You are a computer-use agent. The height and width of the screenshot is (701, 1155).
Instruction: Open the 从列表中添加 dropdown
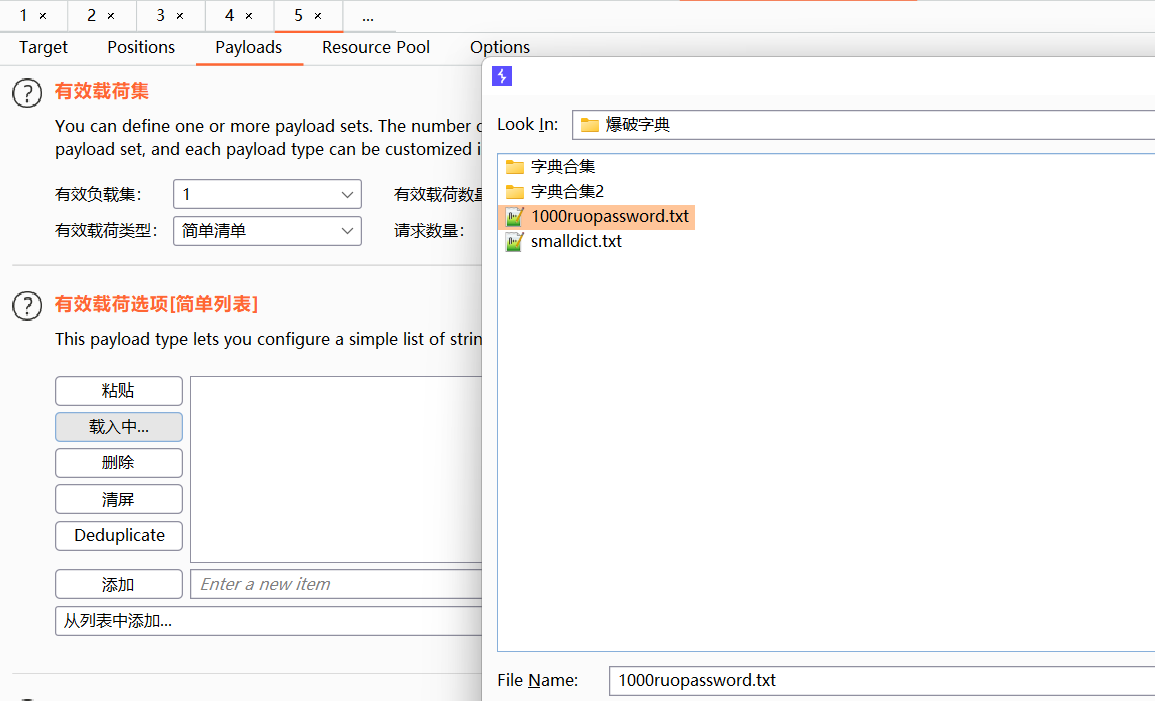[x=269, y=621]
